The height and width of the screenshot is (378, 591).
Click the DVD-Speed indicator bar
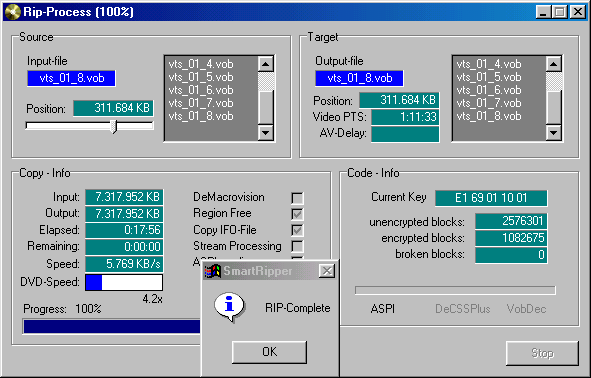tap(124, 282)
